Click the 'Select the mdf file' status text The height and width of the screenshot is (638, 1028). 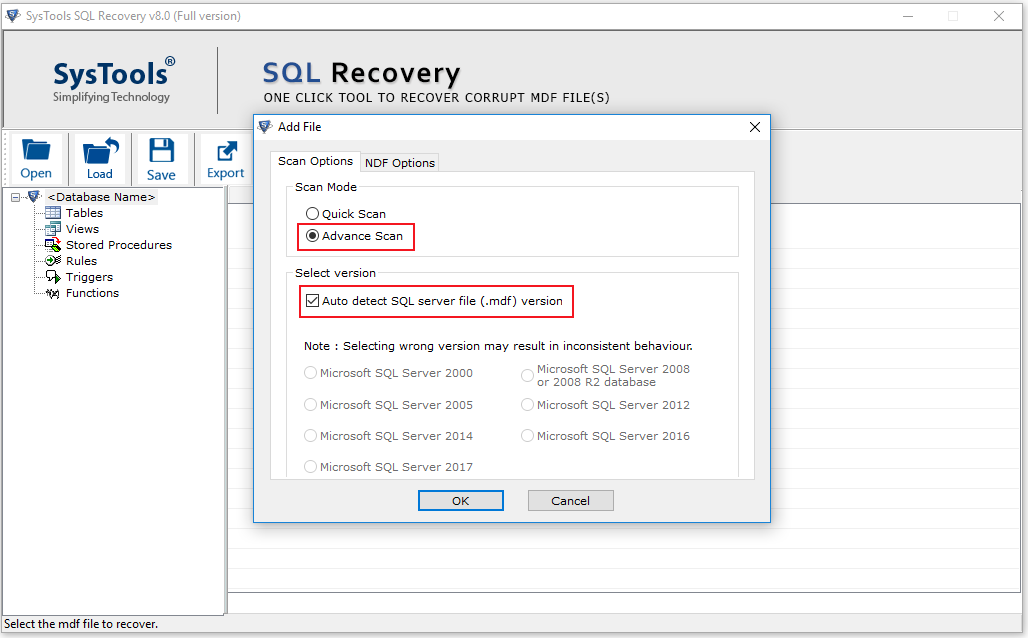[81, 624]
